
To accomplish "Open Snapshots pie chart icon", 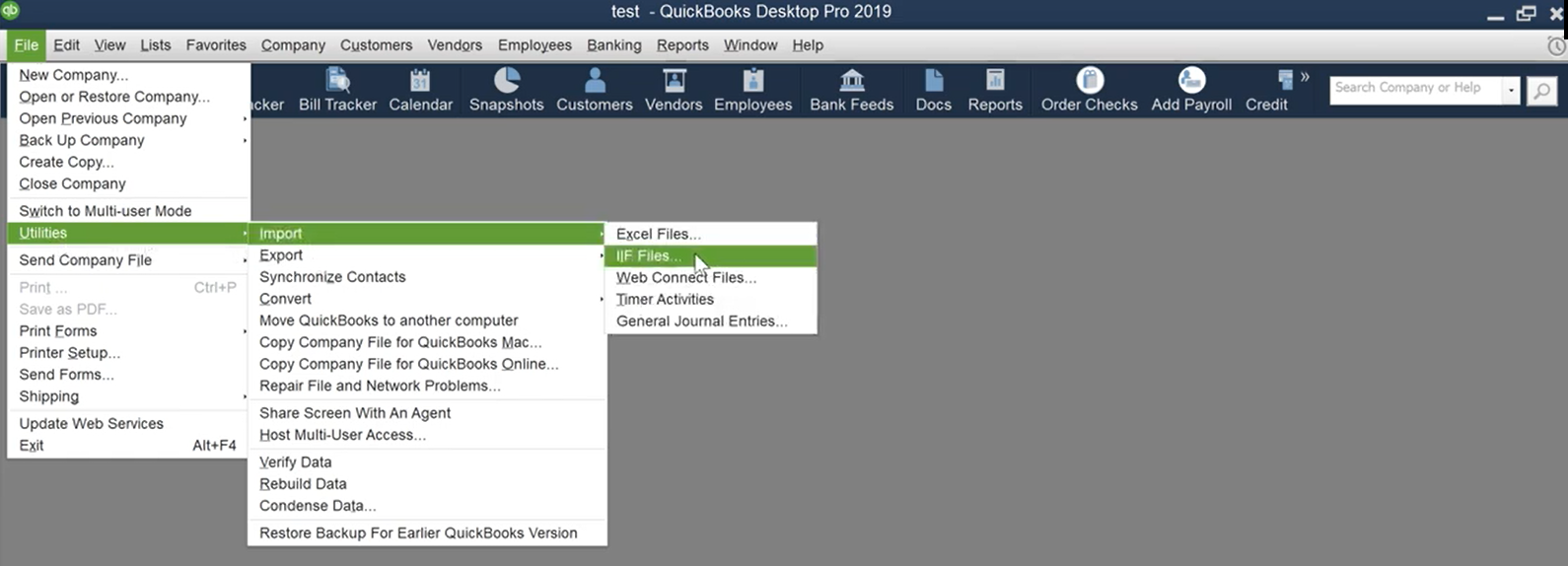I will tap(506, 79).
